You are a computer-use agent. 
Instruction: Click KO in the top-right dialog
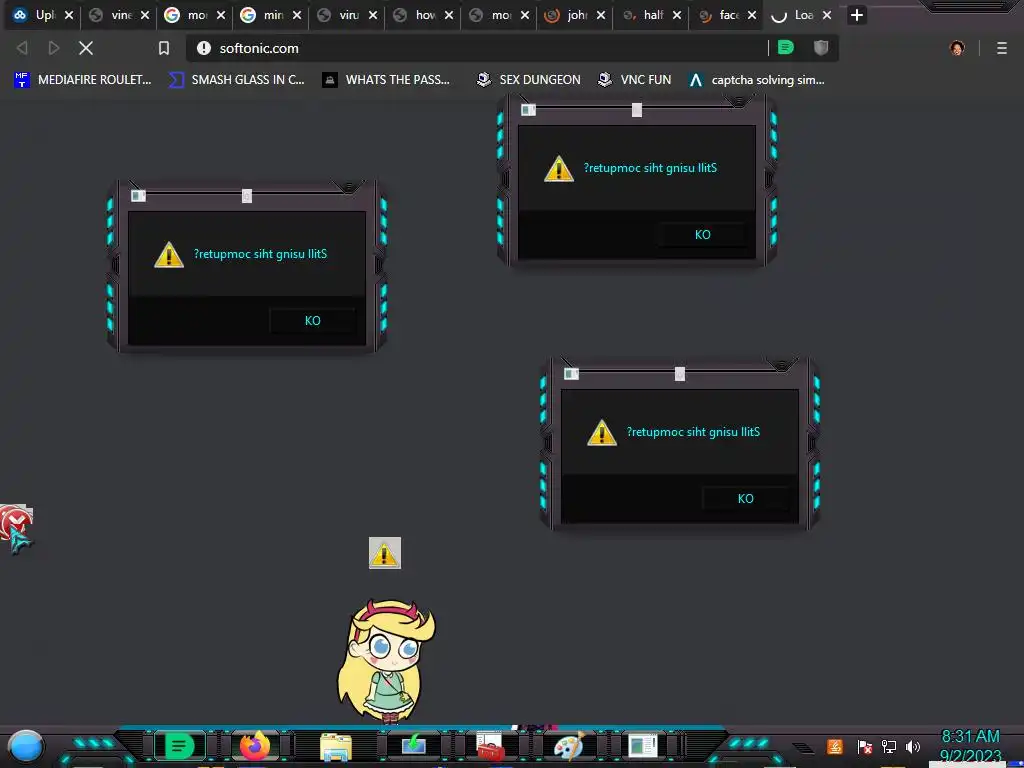click(x=702, y=234)
